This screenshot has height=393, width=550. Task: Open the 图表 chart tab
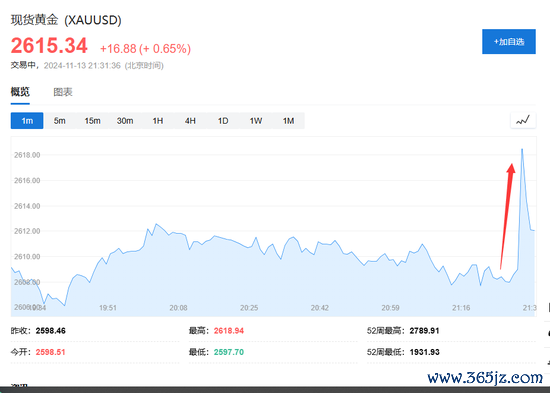pos(63,92)
